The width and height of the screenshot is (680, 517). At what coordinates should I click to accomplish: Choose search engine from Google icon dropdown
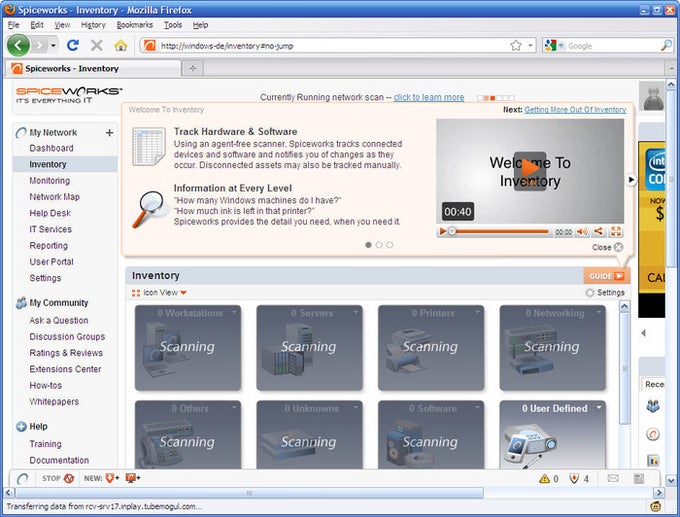tap(554, 45)
